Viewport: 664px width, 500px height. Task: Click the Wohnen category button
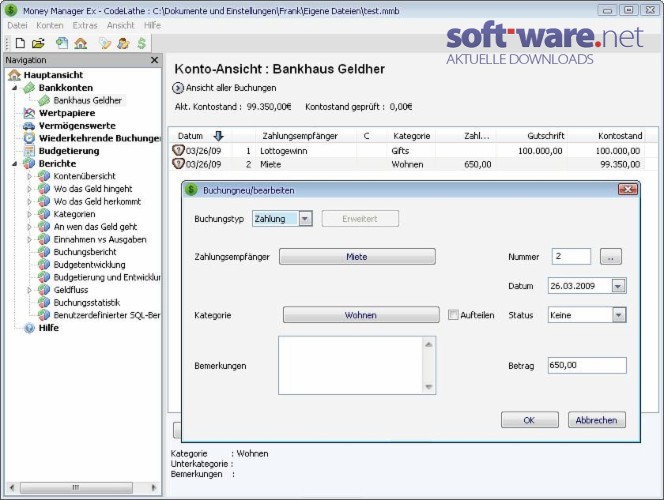[361, 315]
